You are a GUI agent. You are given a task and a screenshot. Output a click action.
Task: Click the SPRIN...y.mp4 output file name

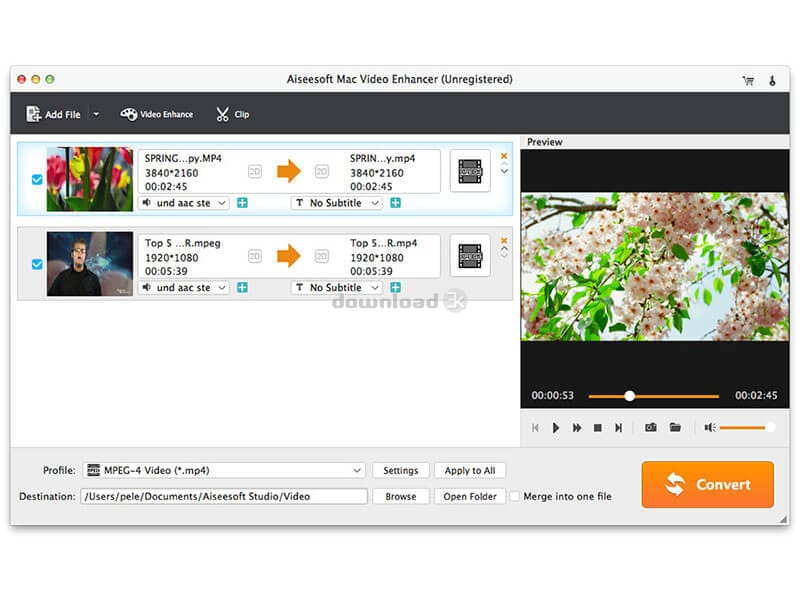pos(383,158)
